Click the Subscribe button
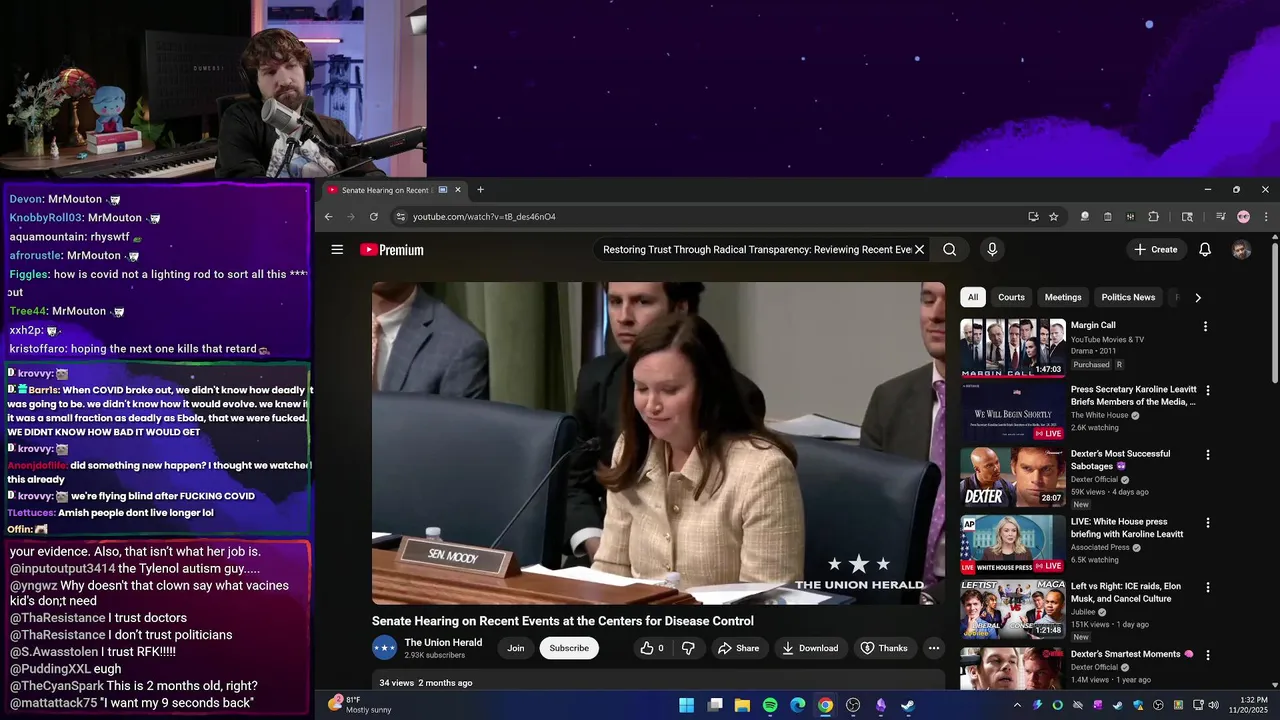 (569, 648)
